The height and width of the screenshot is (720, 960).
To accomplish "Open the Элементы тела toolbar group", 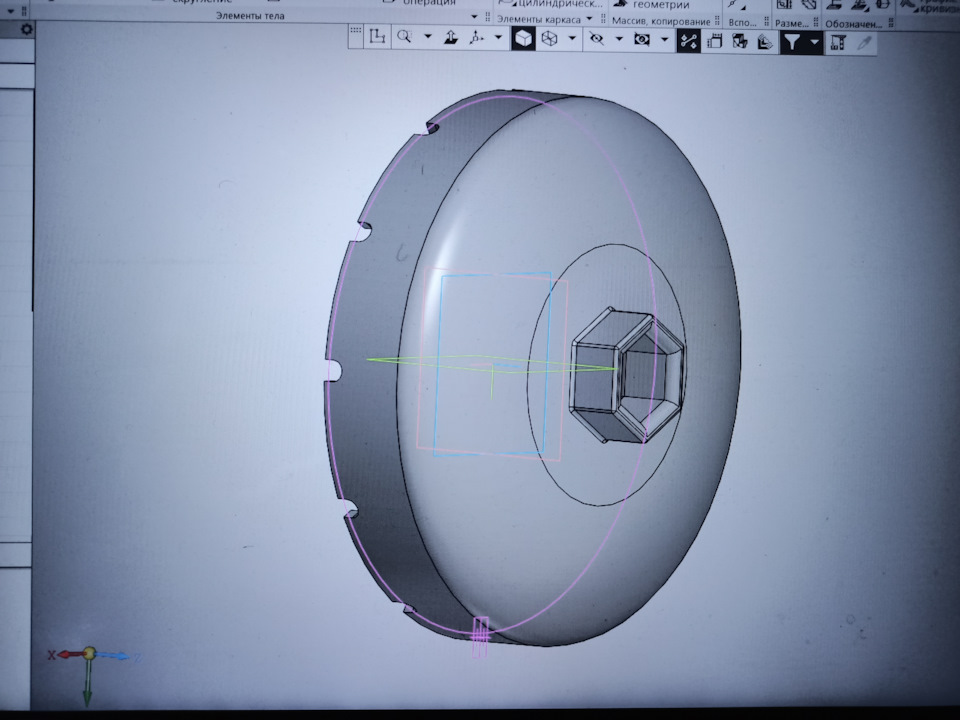I will coord(249,17).
